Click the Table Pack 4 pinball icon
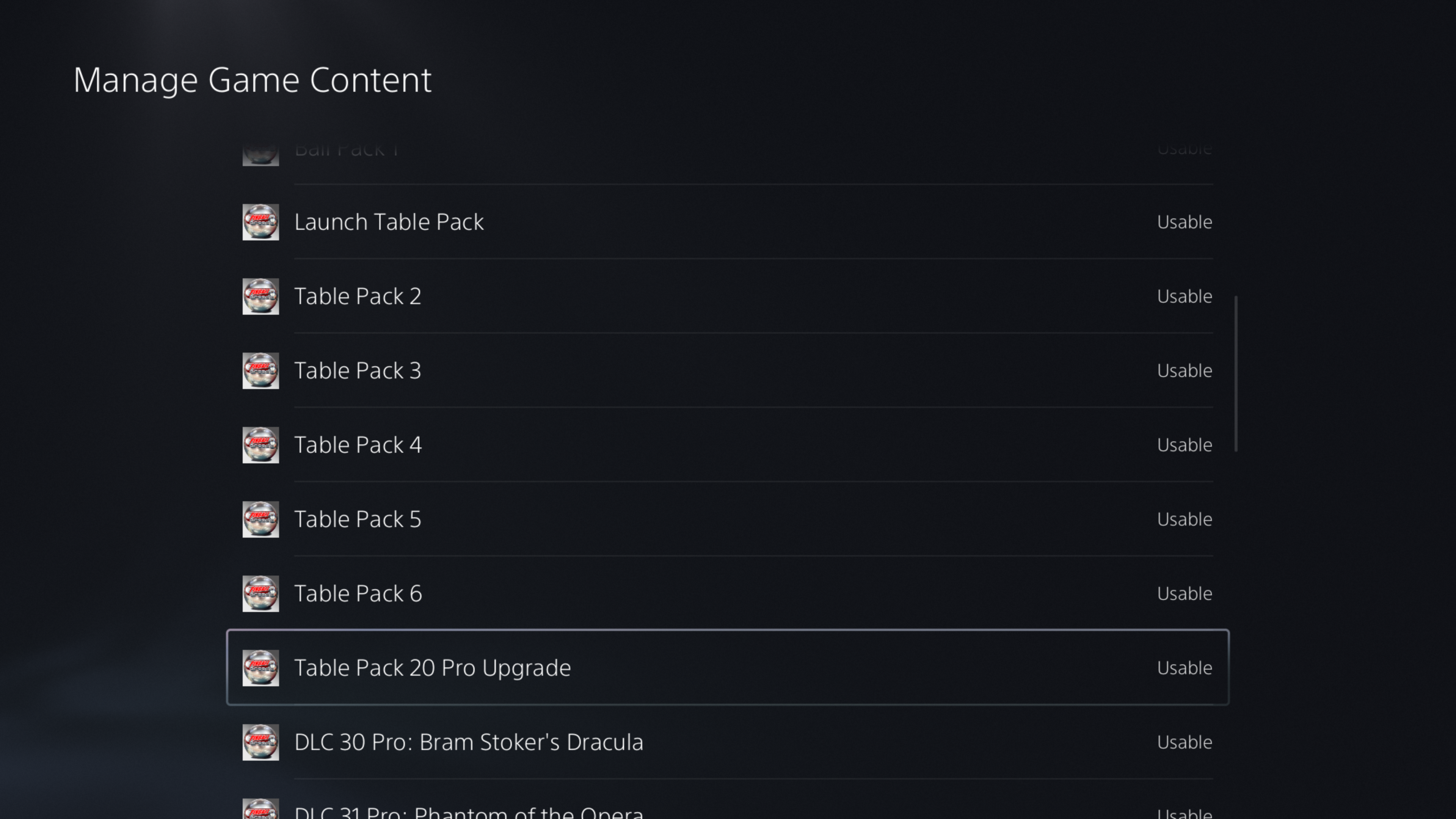This screenshot has width=1456, height=819. (x=260, y=445)
